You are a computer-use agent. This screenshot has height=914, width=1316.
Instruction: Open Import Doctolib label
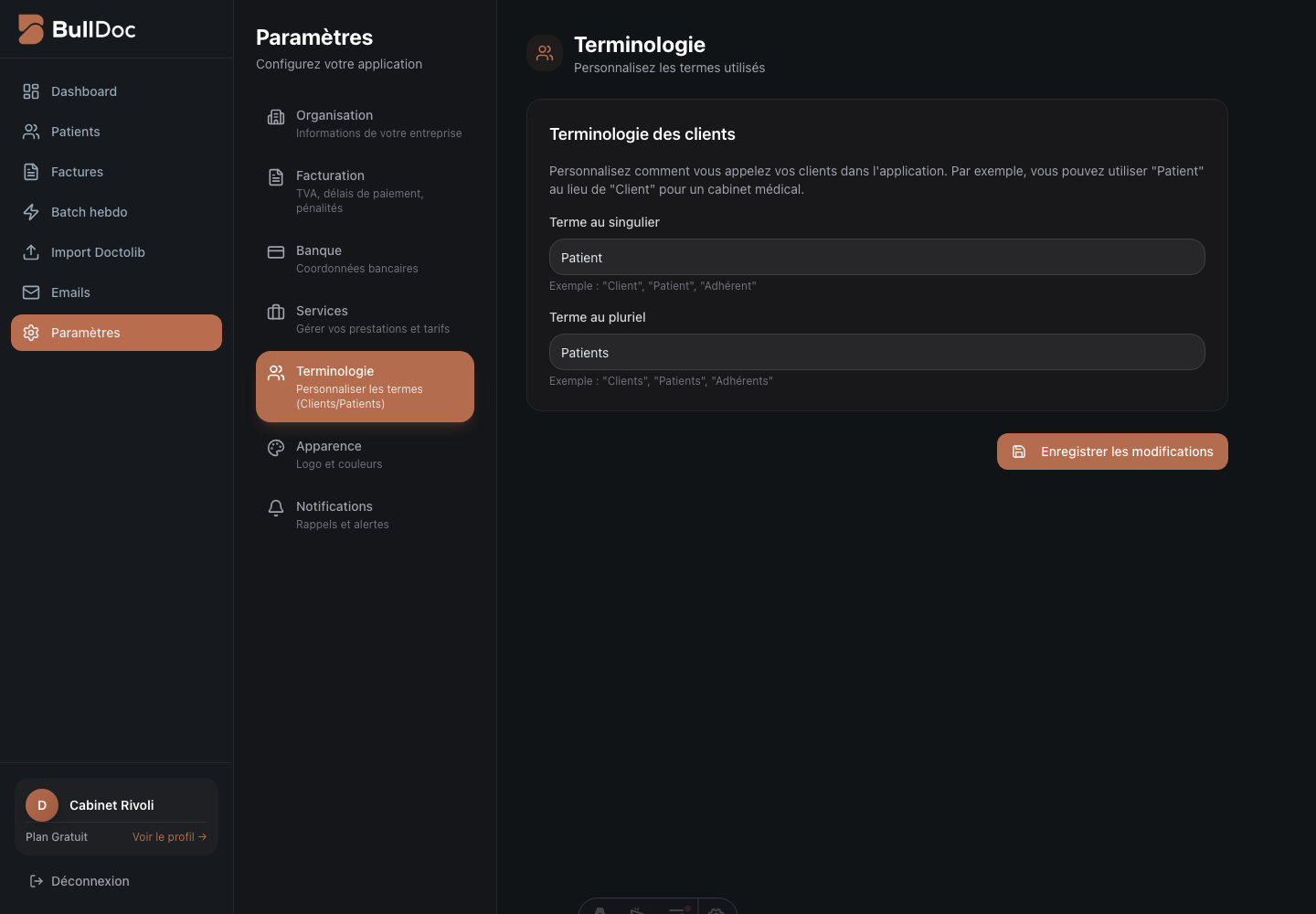tap(98, 252)
